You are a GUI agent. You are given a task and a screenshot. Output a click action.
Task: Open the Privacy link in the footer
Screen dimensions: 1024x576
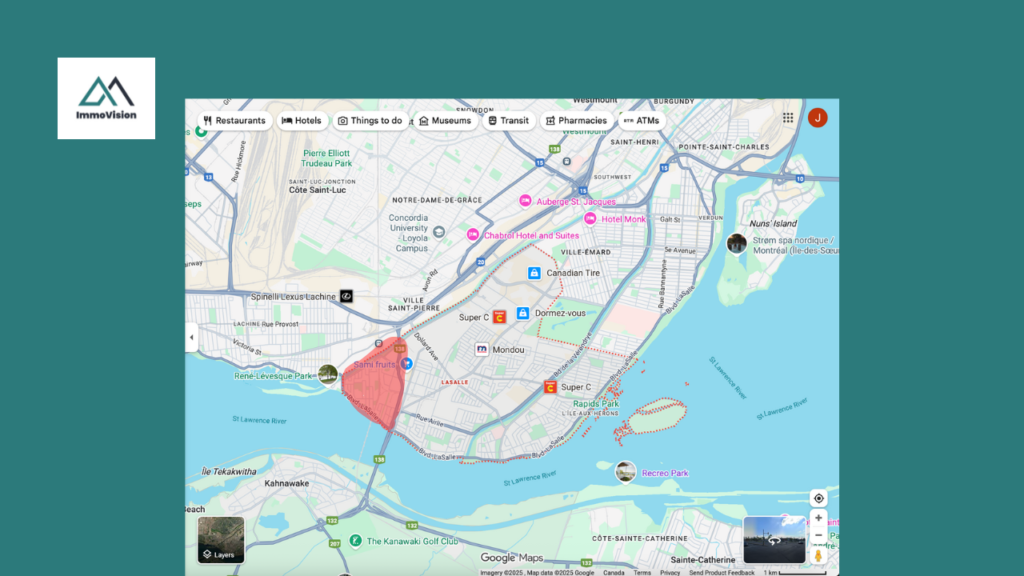[x=670, y=573]
